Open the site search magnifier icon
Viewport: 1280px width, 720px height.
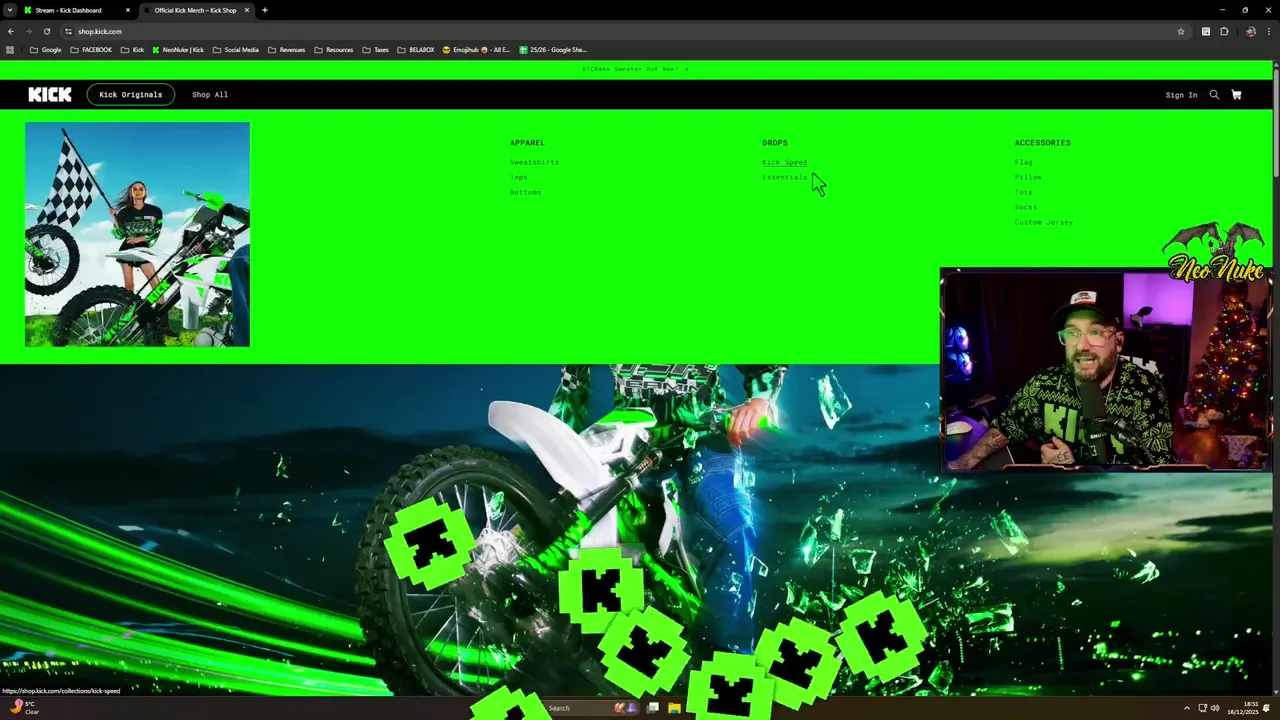tap(1214, 95)
